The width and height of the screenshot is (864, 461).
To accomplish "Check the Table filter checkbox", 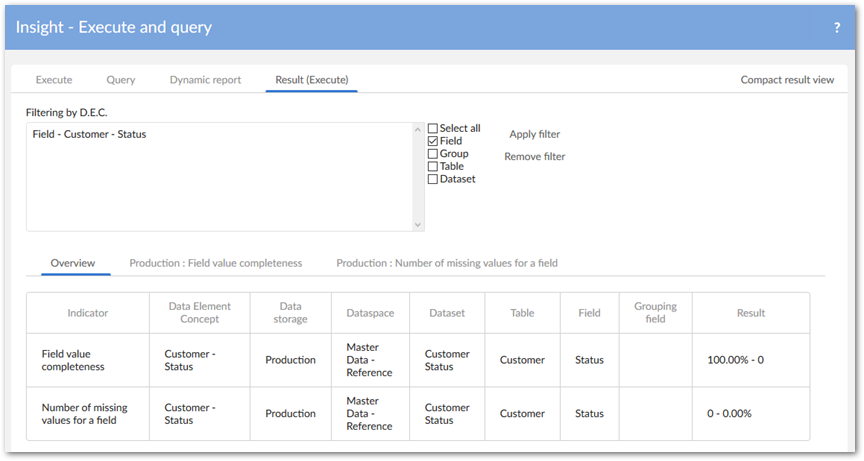I will point(433,167).
